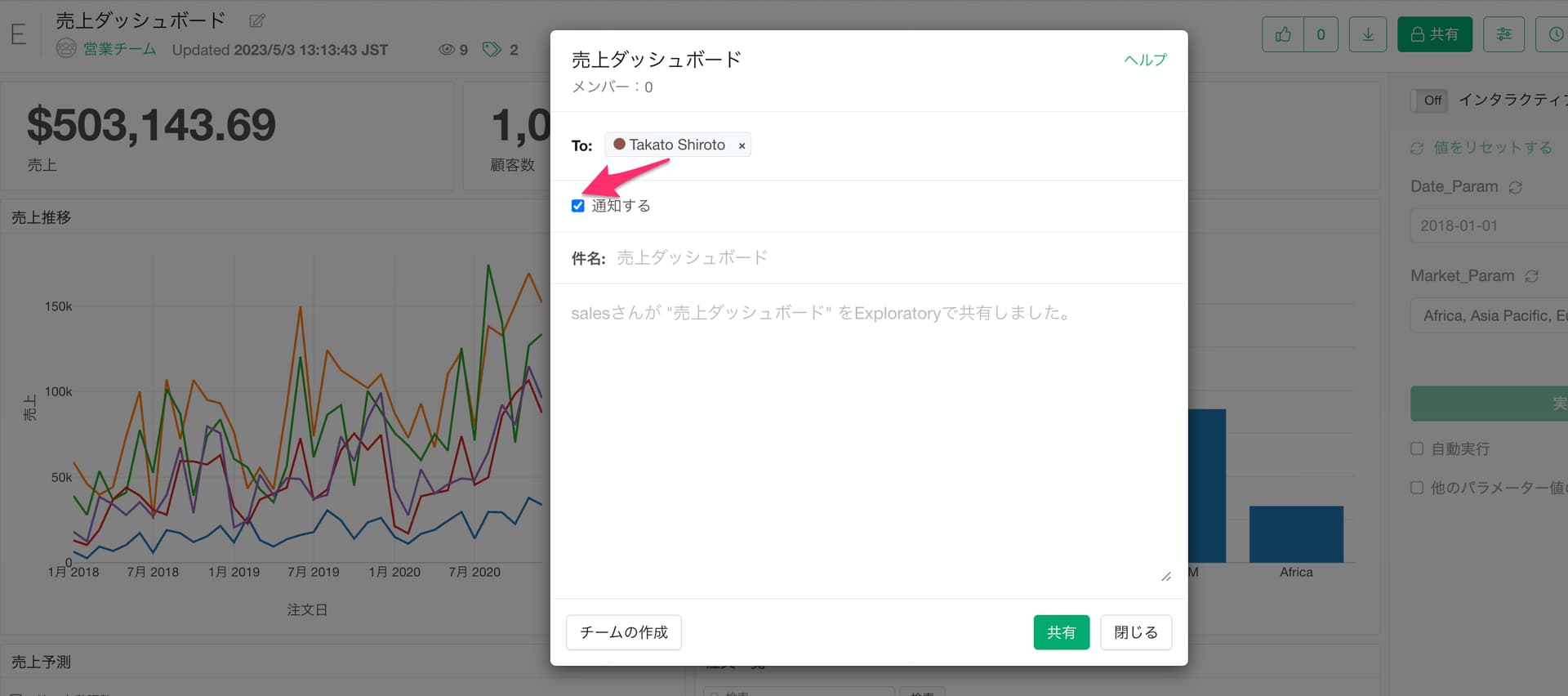Click the edit pencil icon beside dashboard title
Image resolution: width=1568 pixels, height=696 pixels.
(257, 20)
